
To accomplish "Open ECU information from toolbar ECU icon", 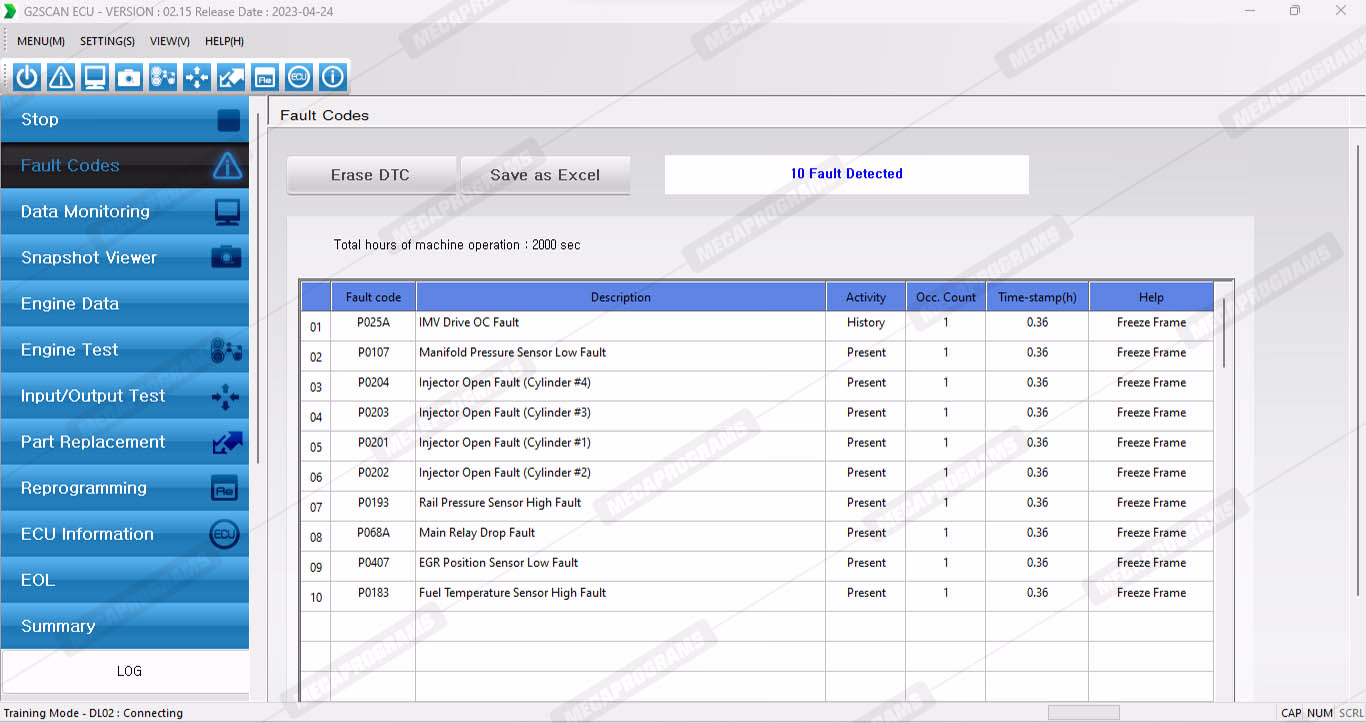I will click(299, 77).
